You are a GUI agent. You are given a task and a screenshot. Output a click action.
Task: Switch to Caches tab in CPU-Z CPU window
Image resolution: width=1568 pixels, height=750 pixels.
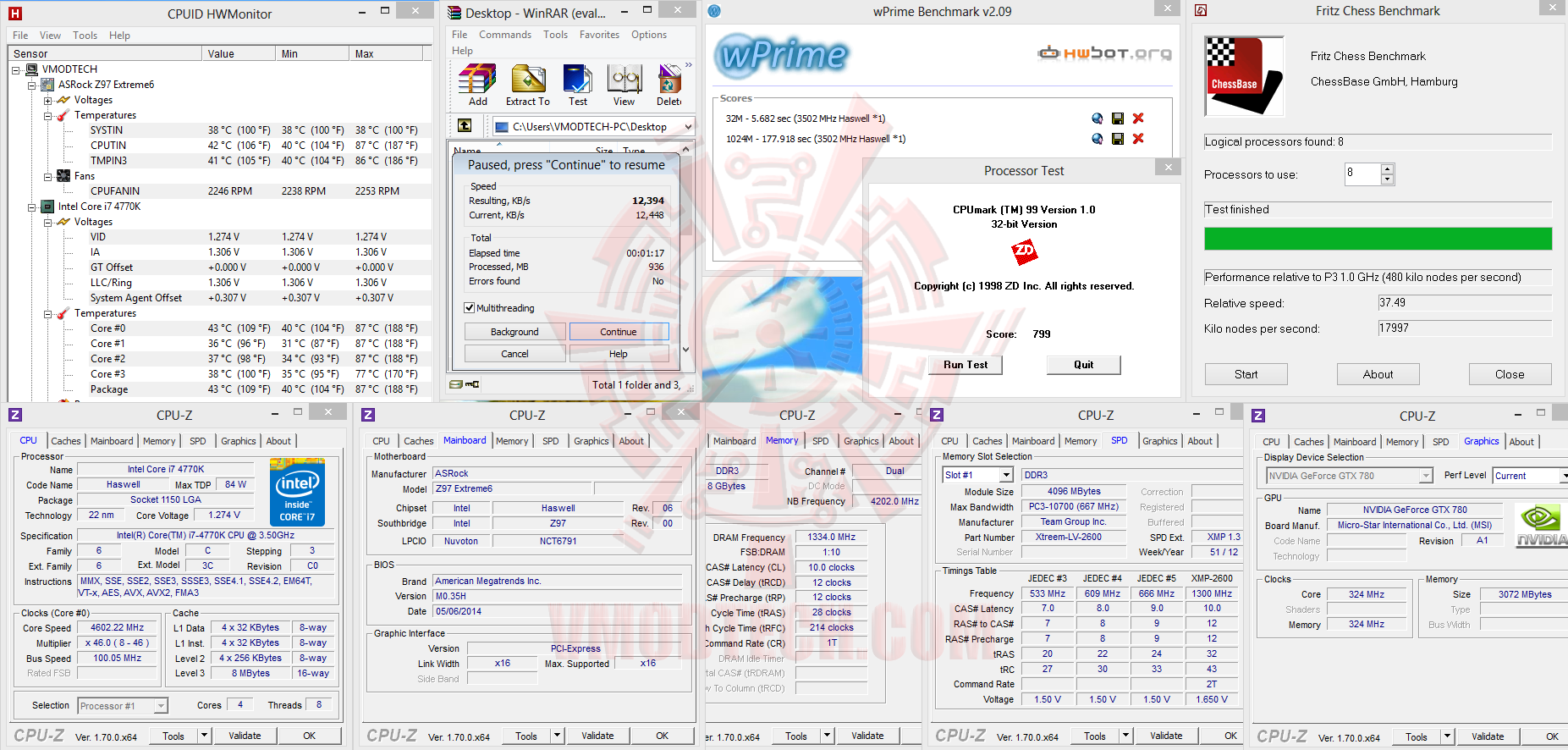(66, 441)
